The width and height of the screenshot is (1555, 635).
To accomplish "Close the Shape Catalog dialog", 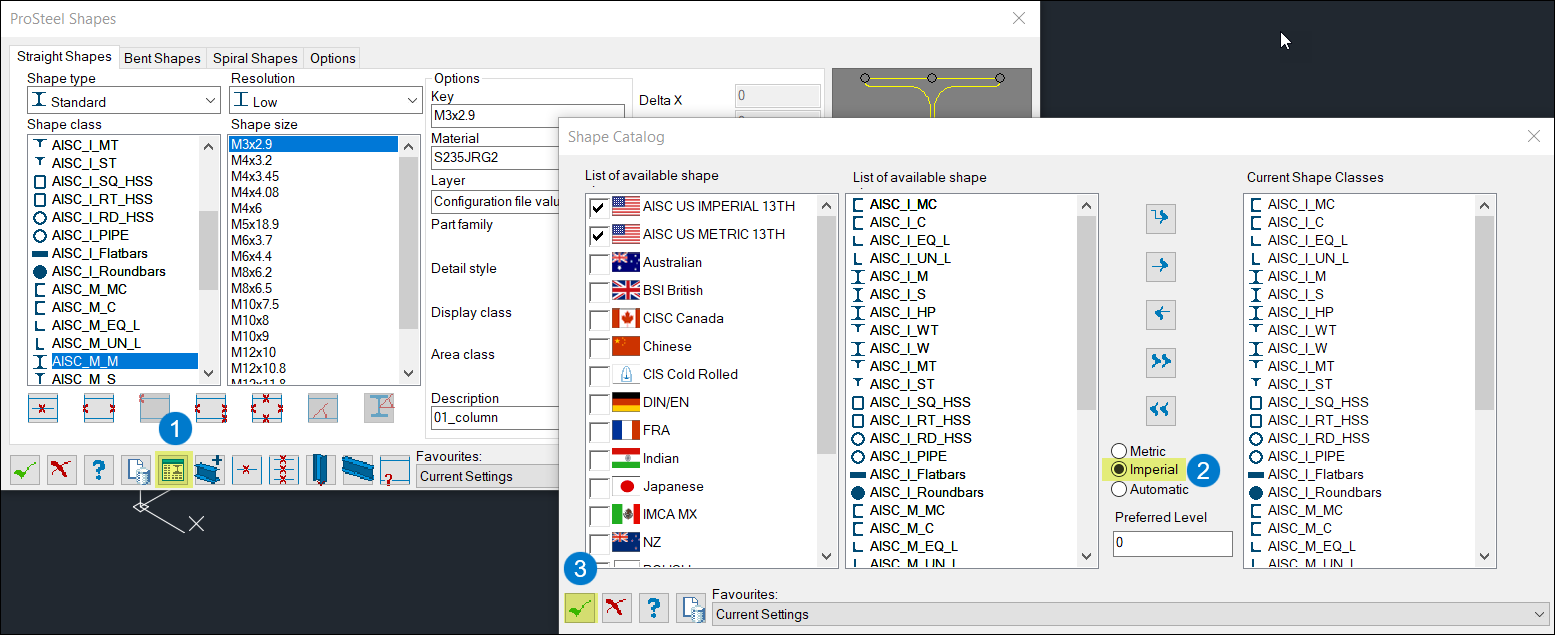I will click(1534, 136).
